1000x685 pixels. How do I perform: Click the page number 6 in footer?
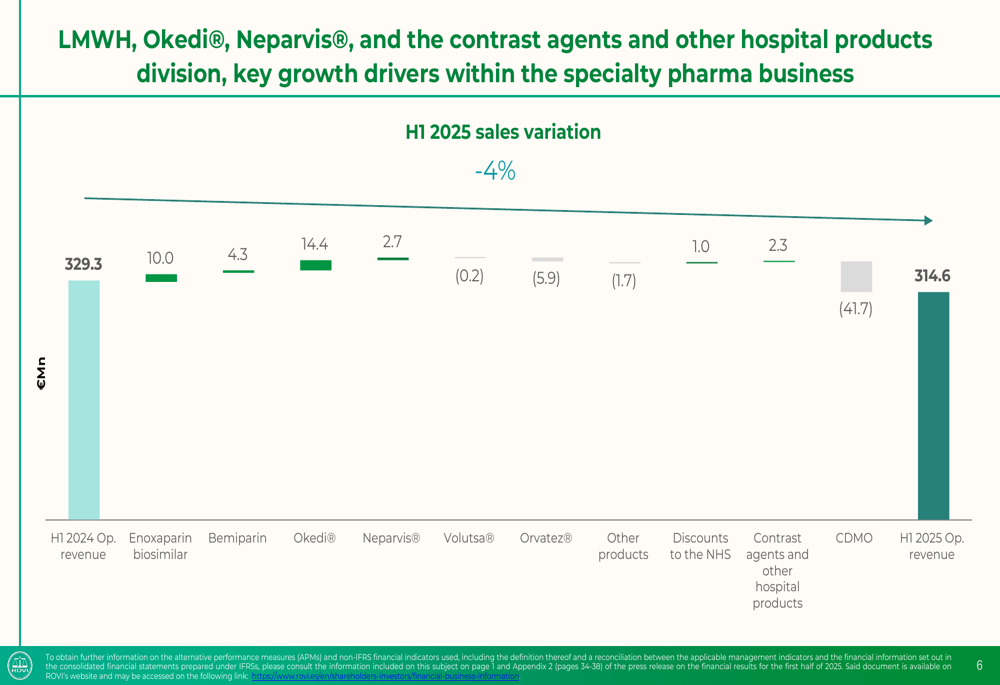979,665
